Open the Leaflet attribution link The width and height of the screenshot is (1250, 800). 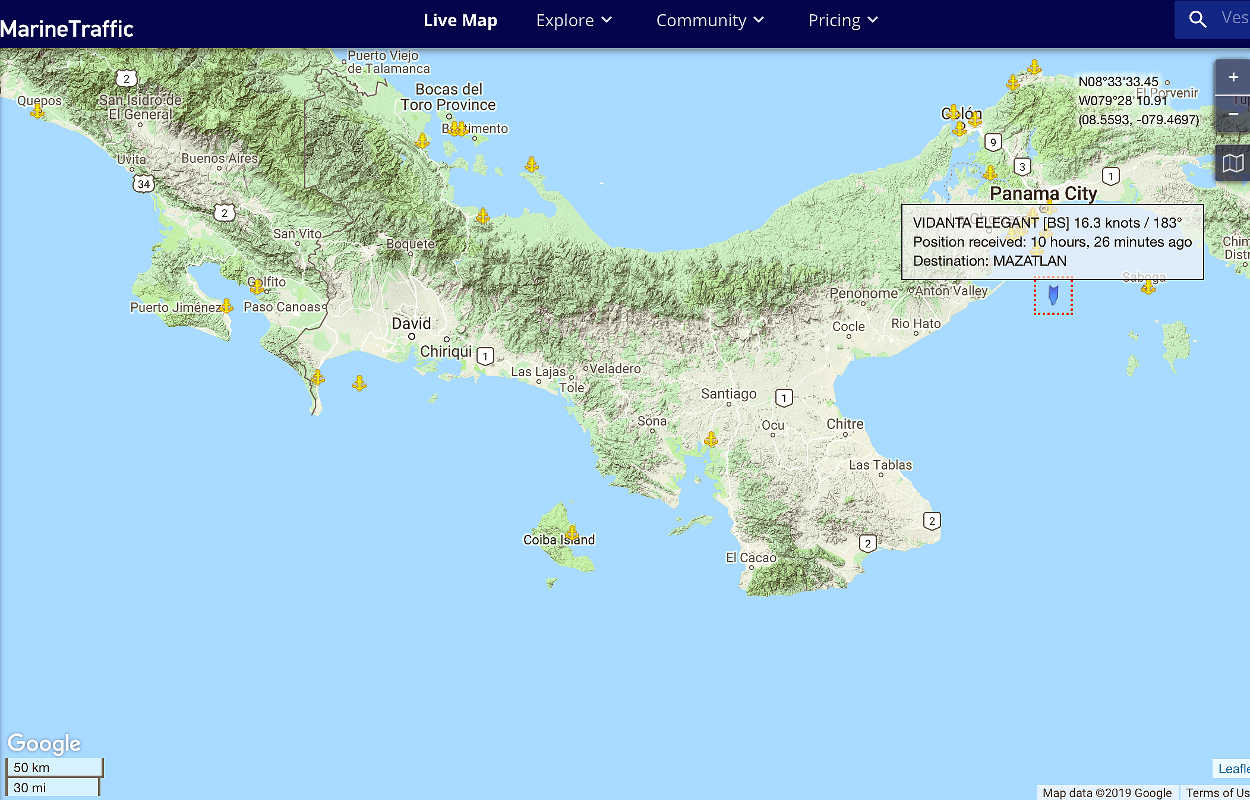tap(1232, 768)
